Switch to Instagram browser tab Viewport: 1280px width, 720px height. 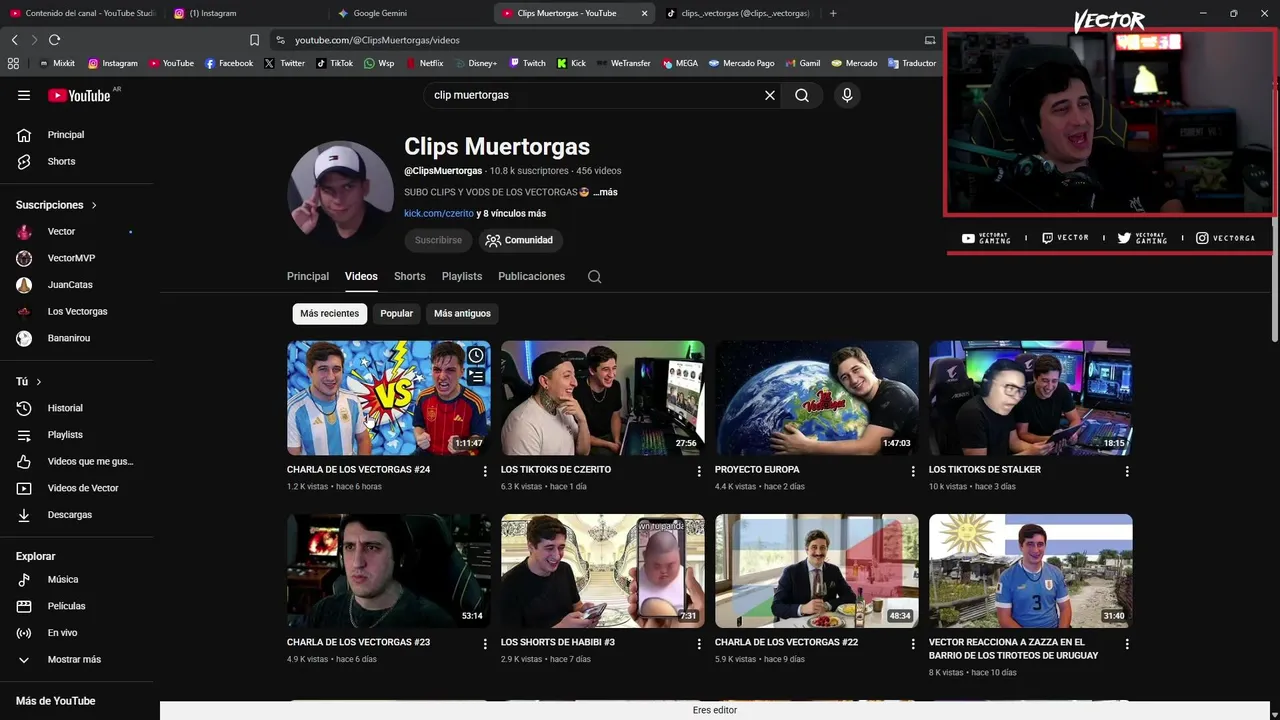click(x=243, y=13)
